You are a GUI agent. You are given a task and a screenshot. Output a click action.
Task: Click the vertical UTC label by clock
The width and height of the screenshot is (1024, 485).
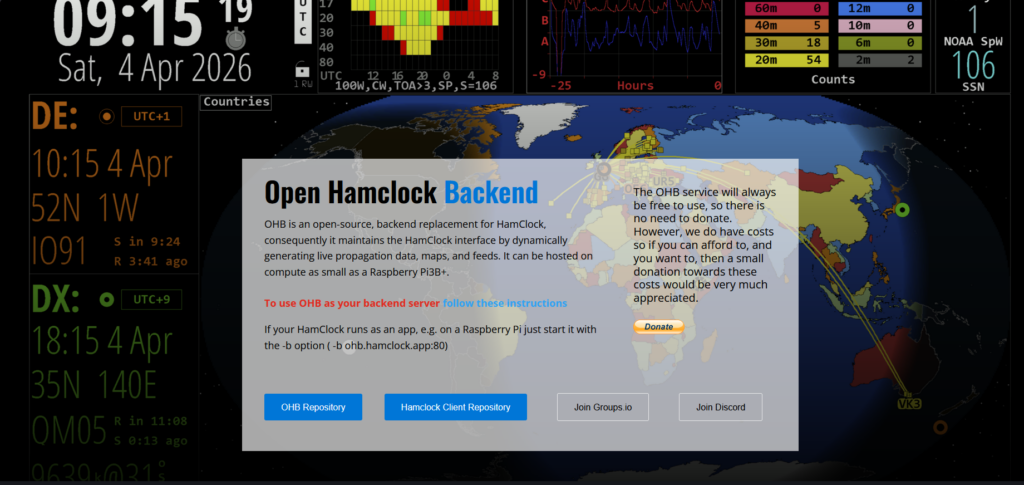302,20
